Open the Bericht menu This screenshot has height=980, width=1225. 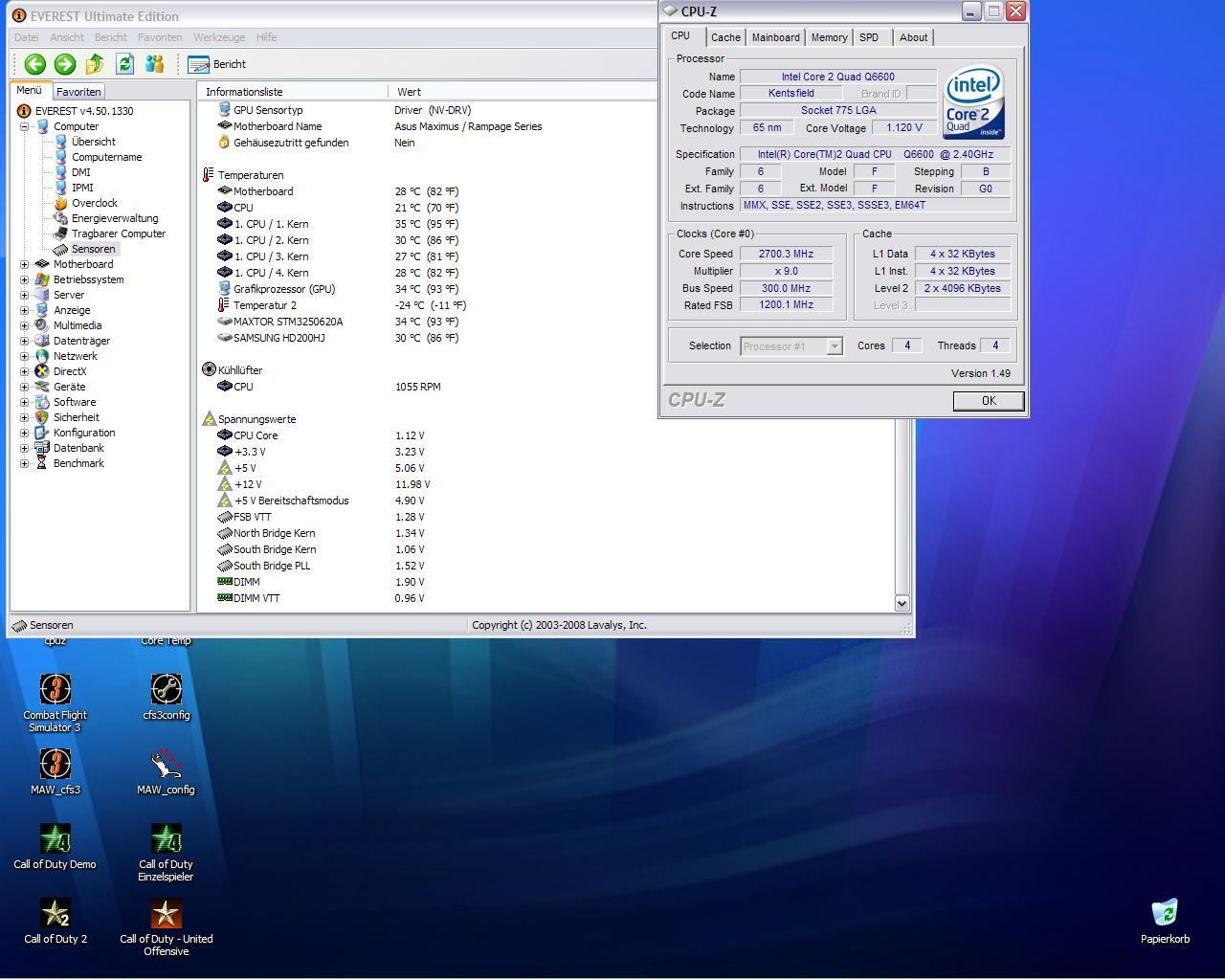tap(110, 37)
